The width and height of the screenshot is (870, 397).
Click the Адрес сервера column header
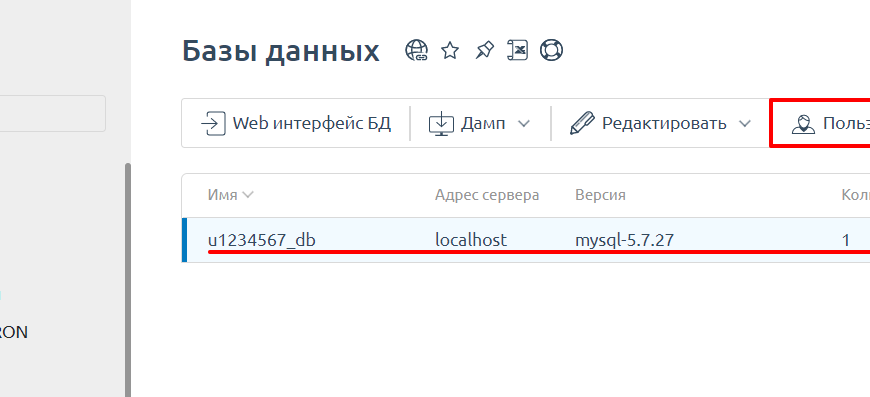487,195
